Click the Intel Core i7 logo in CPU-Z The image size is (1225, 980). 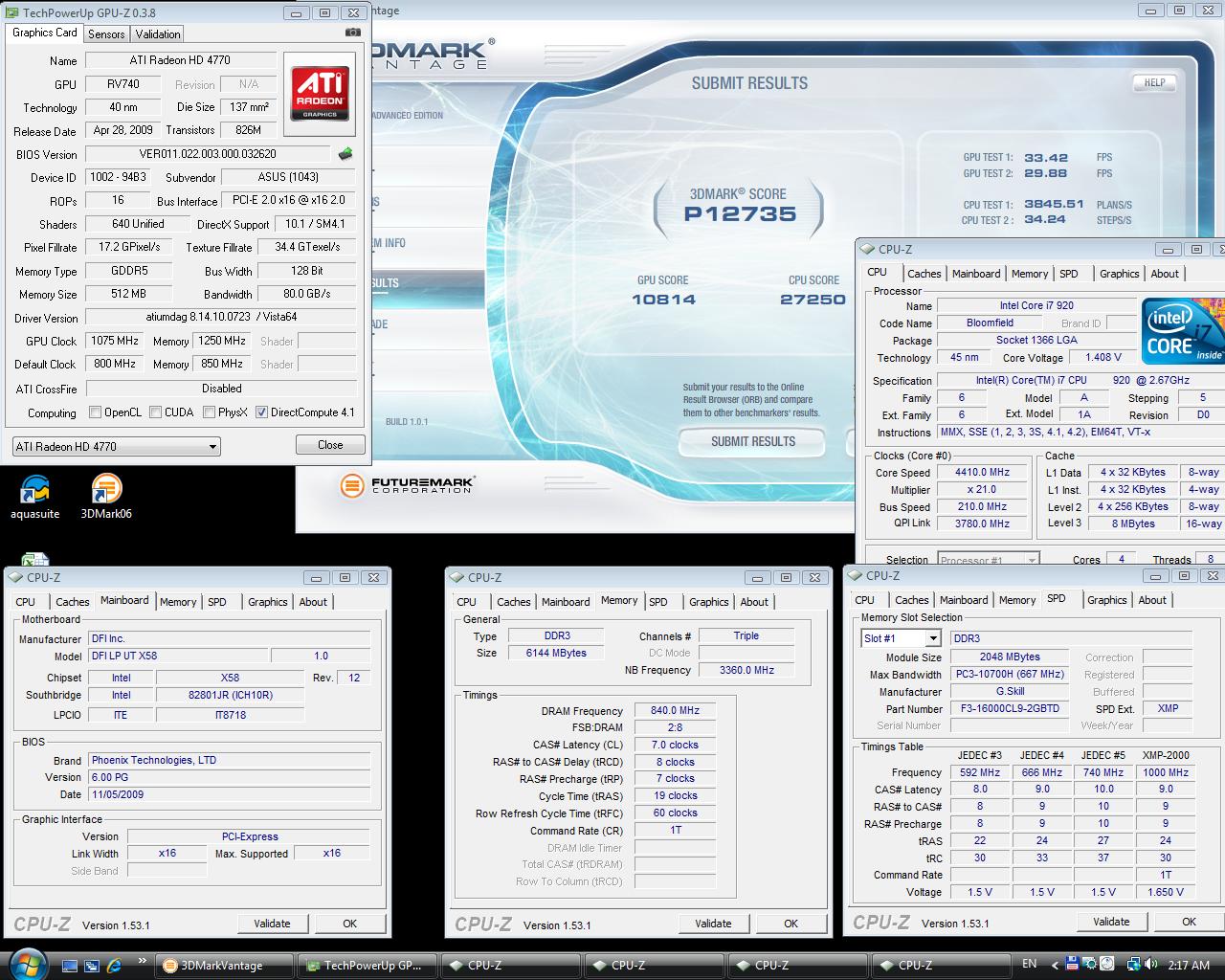tap(1183, 331)
